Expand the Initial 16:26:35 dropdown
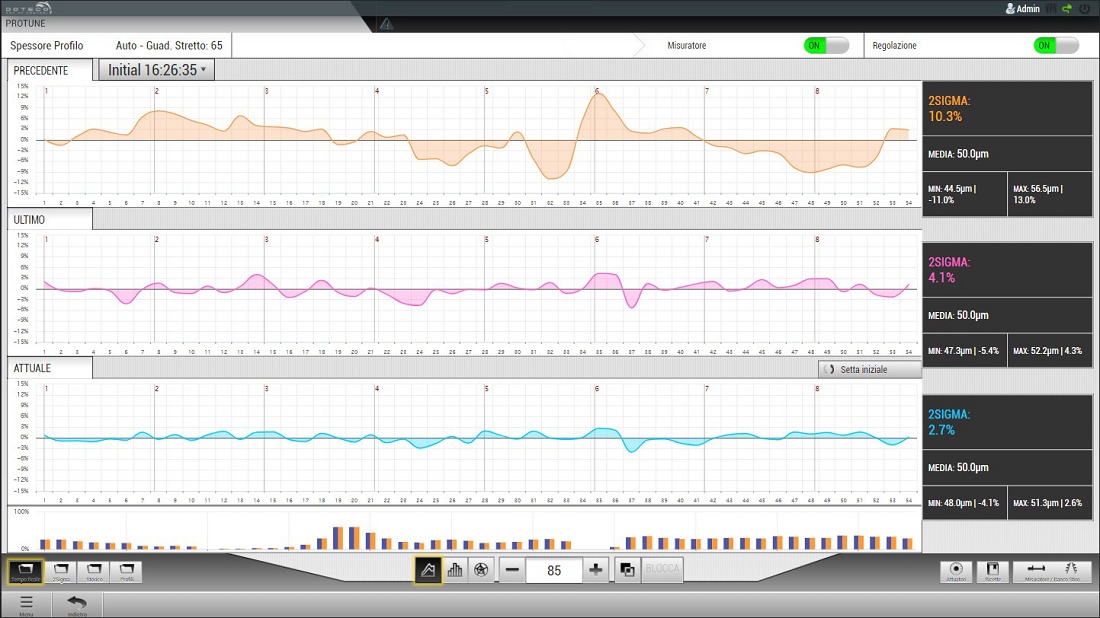Image resolution: width=1100 pixels, height=618 pixels. click(156, 70)
